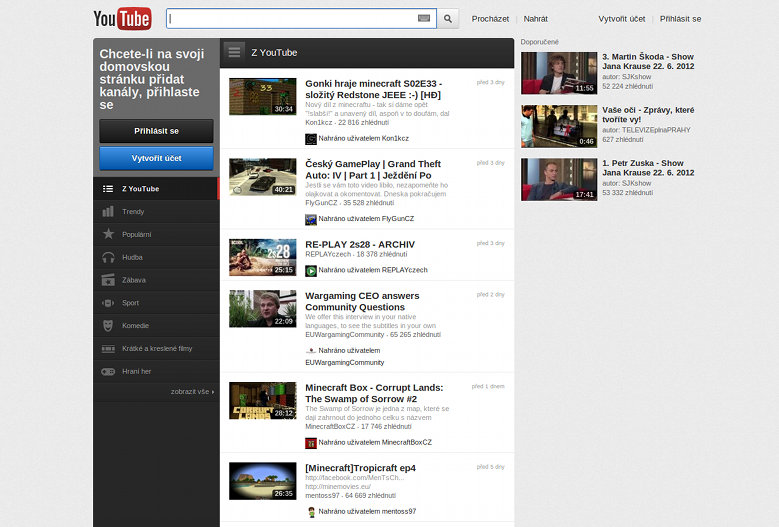The width and height of the screenshot is (779, 527).
Task: Click title Wargaming CEO answers Community Questions
Action: click(362, 301)
